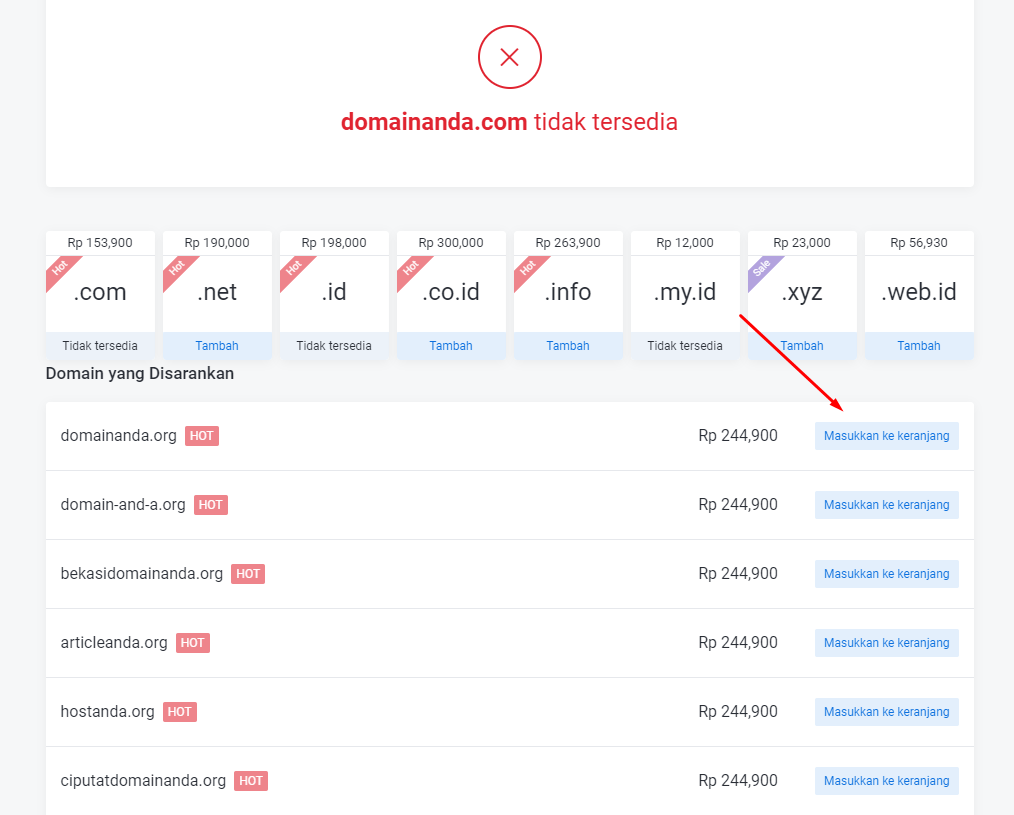1014x815 pixels.
Task: Click the HOT badge next to domainanda.org
Action: 201,436
